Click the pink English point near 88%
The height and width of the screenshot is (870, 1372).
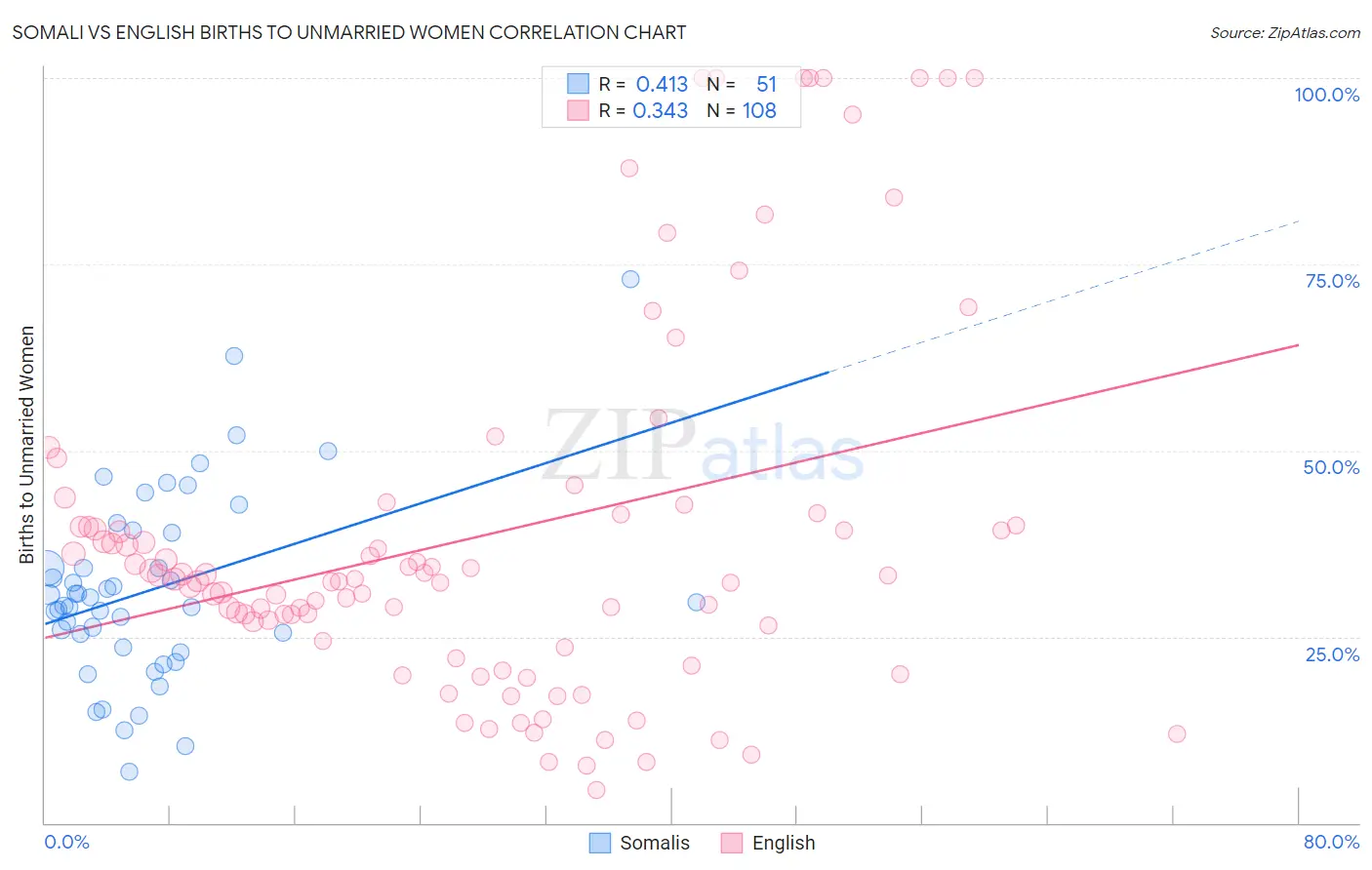(x=629, y=168)
